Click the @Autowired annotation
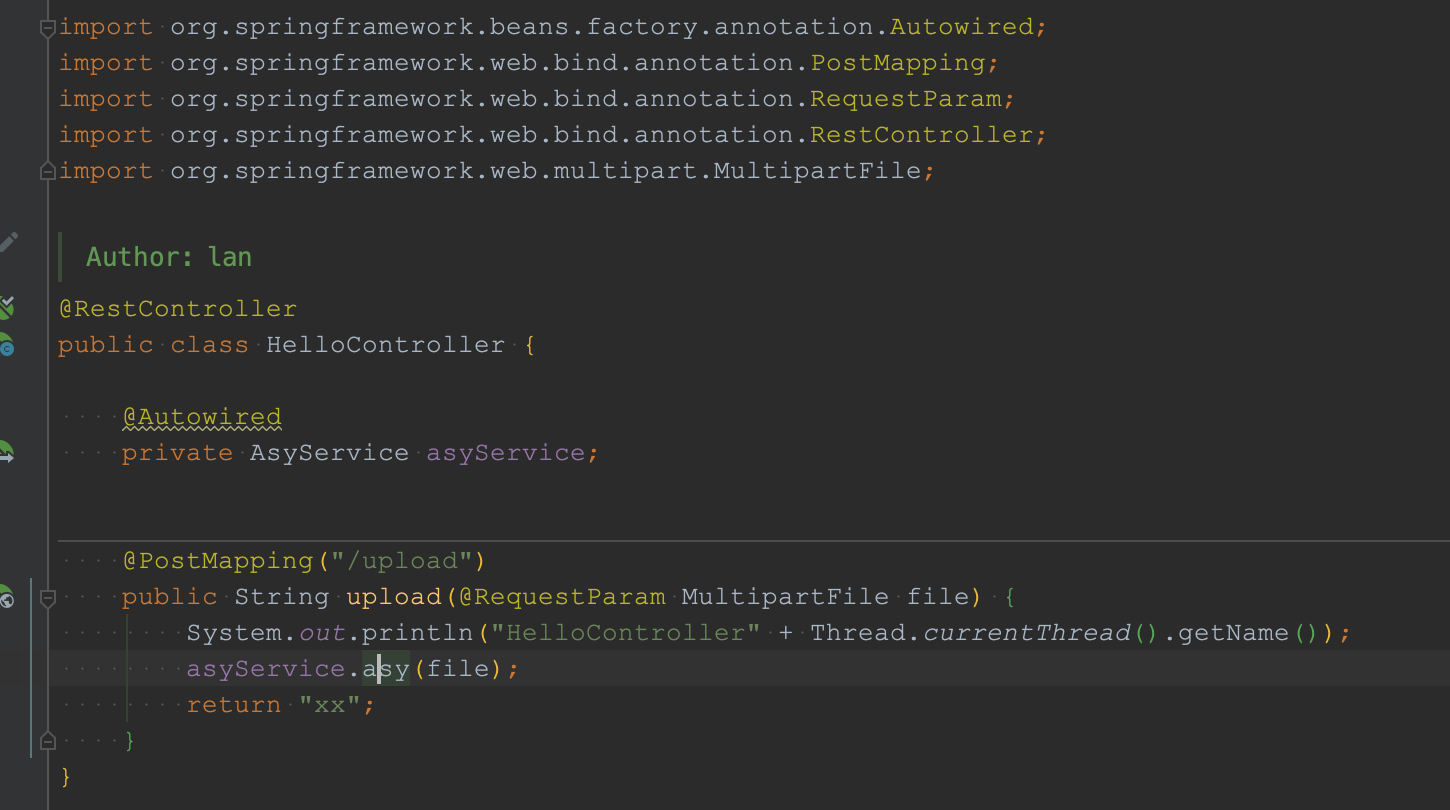 click(202, 417)
